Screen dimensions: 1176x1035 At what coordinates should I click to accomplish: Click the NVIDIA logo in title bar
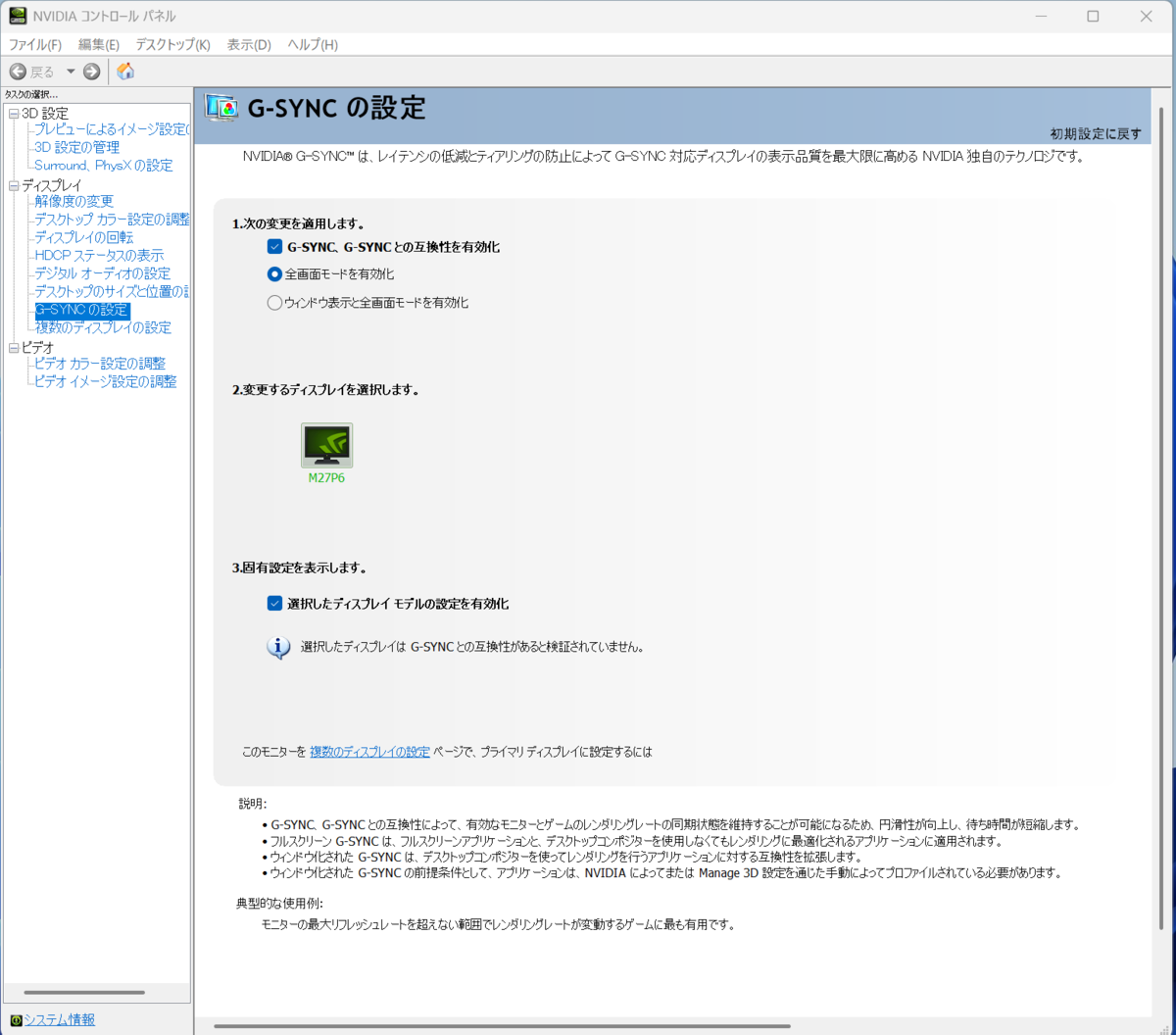tap(18, 16)
